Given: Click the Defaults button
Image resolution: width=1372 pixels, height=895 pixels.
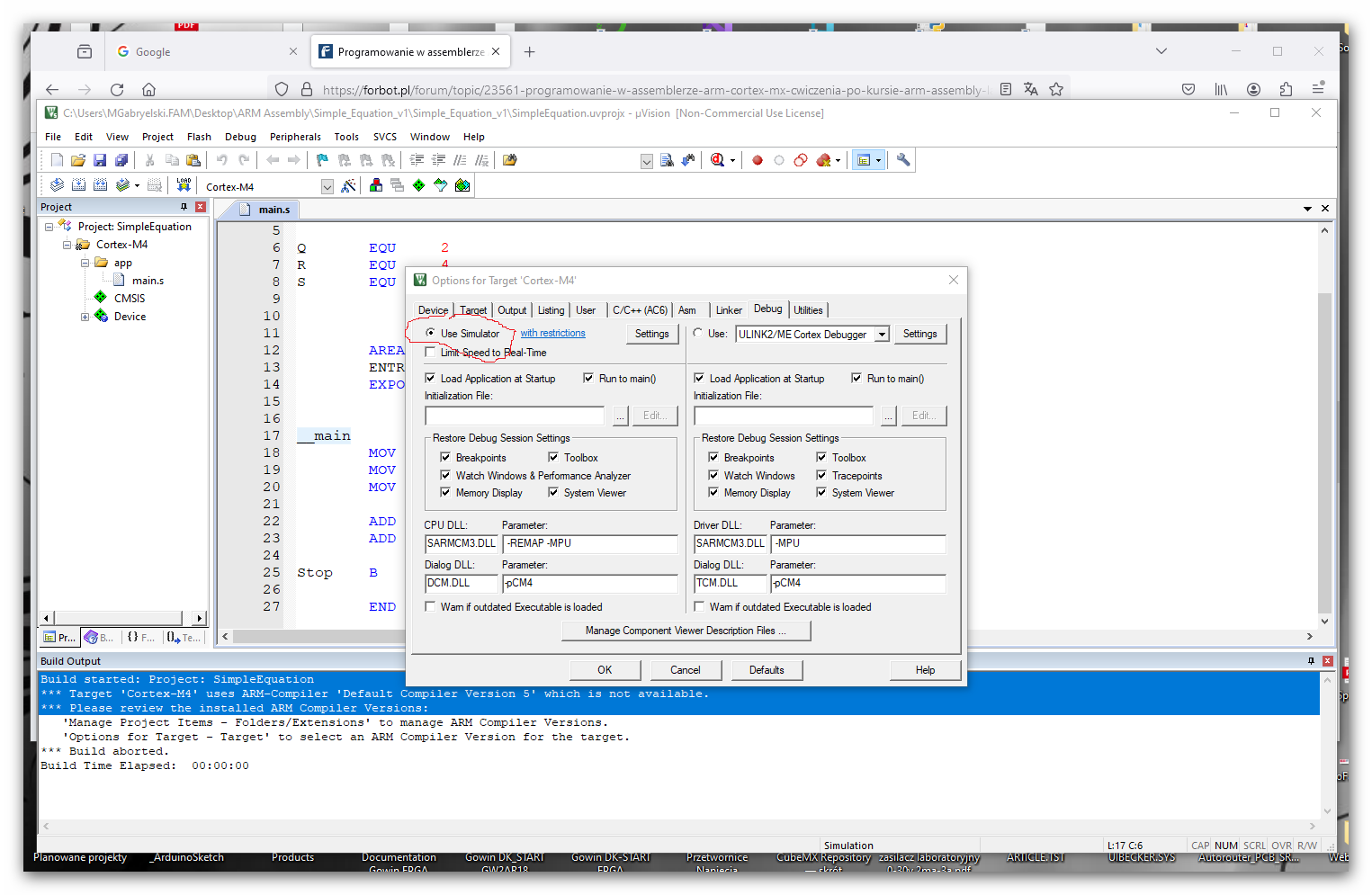Looking at the screenshot, I should coord(767,670).
